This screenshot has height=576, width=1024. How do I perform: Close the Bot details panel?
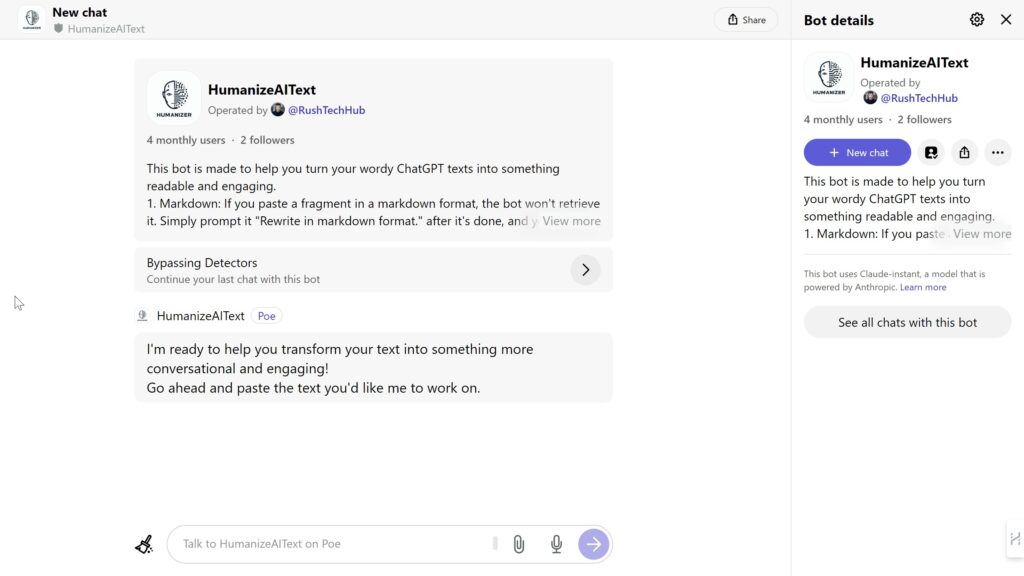click(x=1006, y=20)
